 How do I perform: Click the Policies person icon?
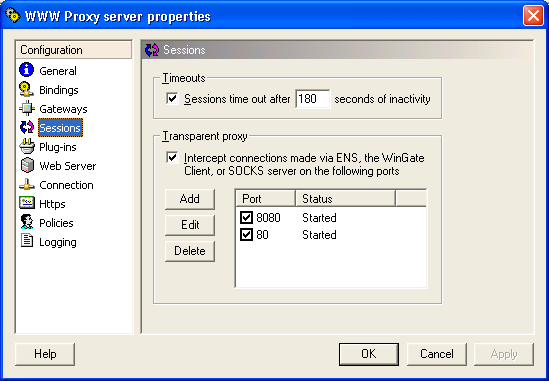[27, 222]
